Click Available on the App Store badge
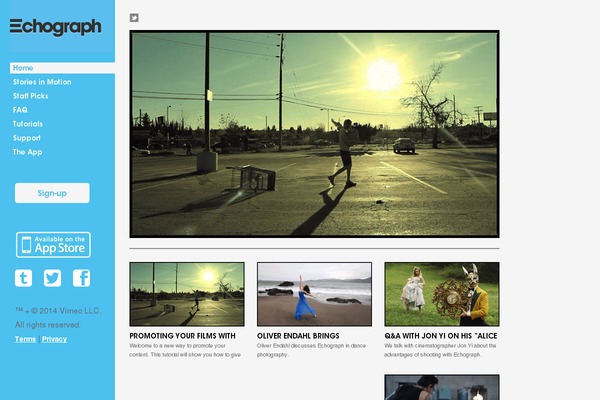Viewport: 600px width, 400px height. pyautogui.click(x=53, y=245)
